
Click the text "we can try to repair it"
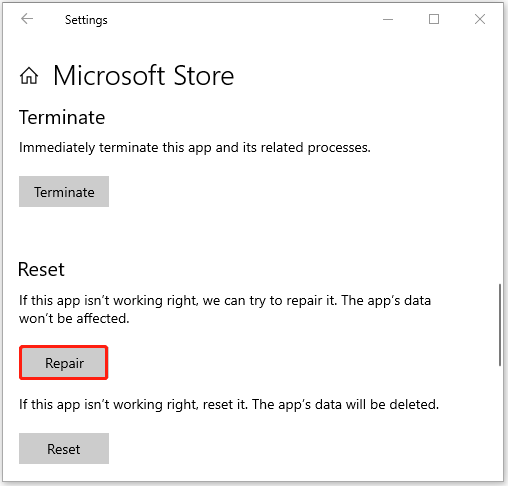pos(269,301)
